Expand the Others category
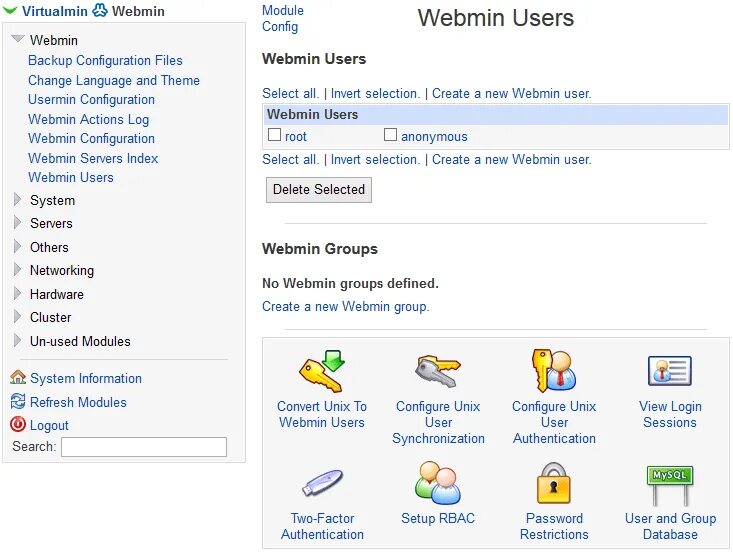Viewport: 733px width, 553px height. [x=17, y=246]
